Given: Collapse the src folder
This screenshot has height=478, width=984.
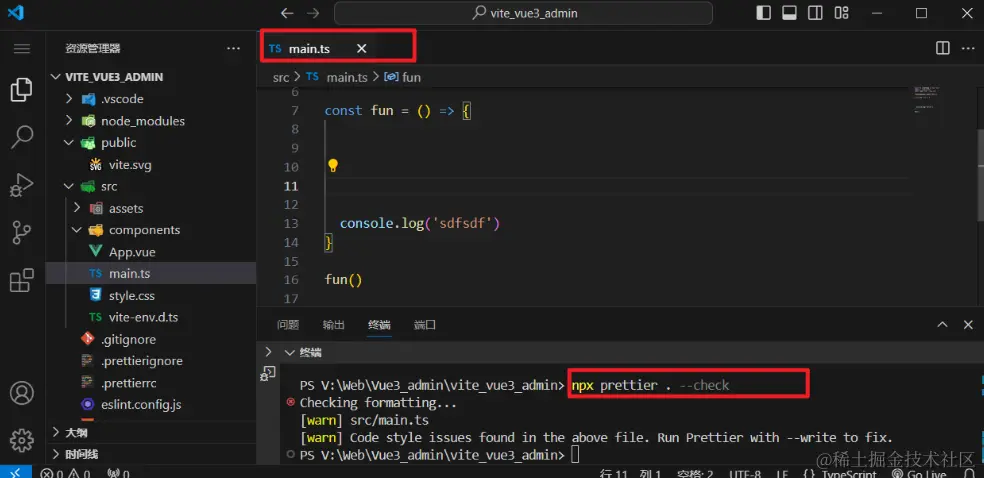Looking at the screenshot, I should pos(151,186).
